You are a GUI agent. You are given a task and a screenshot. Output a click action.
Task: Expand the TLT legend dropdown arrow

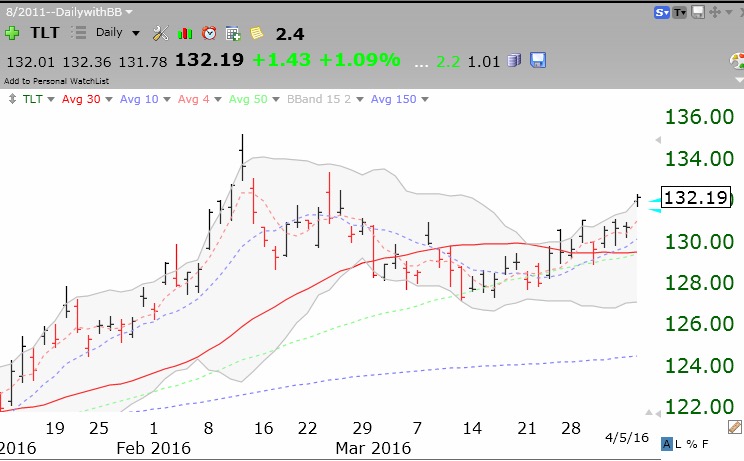51,100
